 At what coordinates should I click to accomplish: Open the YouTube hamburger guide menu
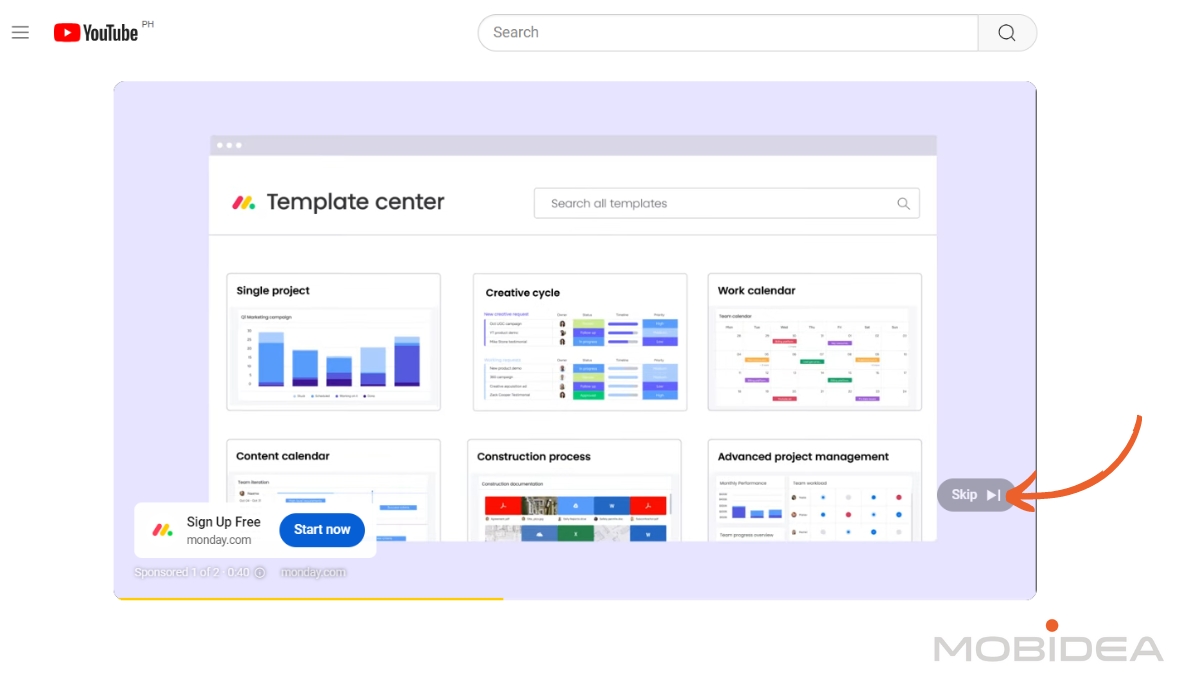(x=20, y=33)
